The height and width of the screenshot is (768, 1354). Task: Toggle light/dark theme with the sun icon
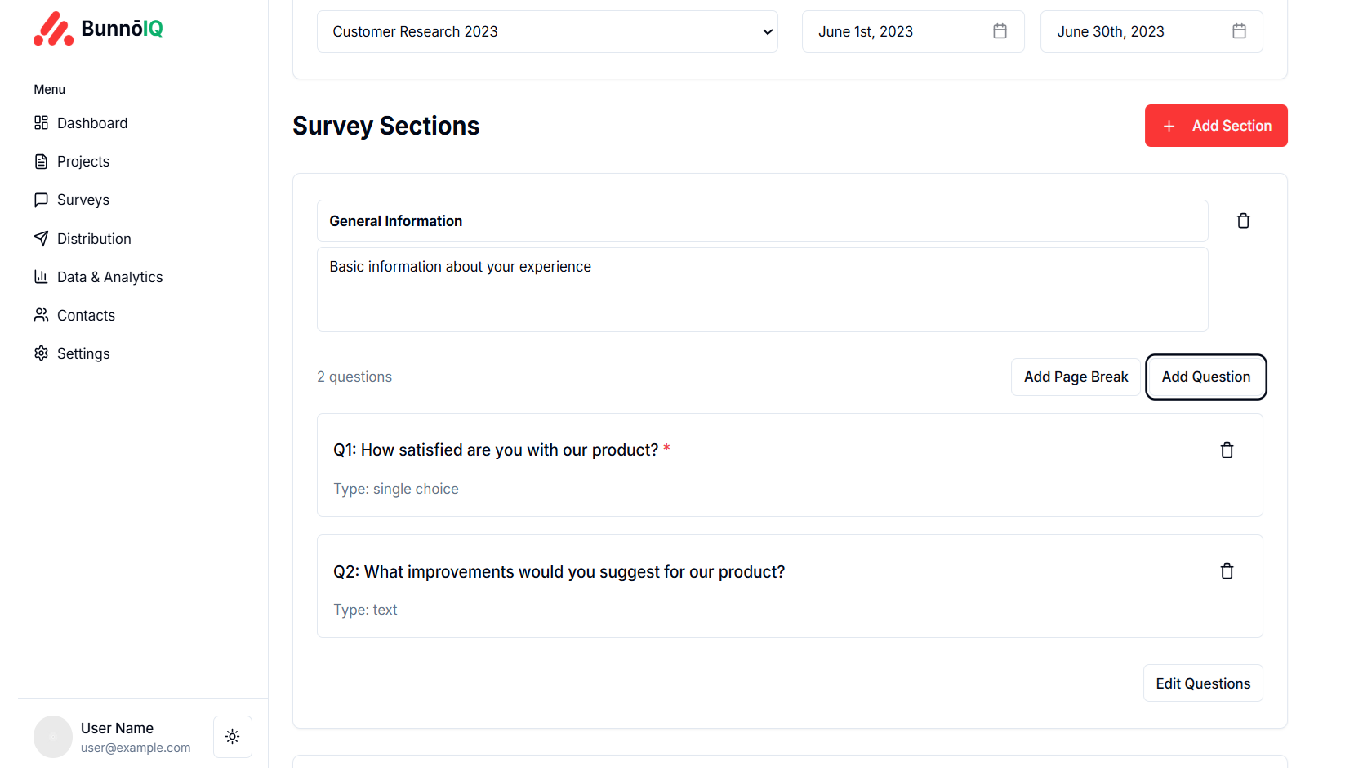click(x=232, y=736)
